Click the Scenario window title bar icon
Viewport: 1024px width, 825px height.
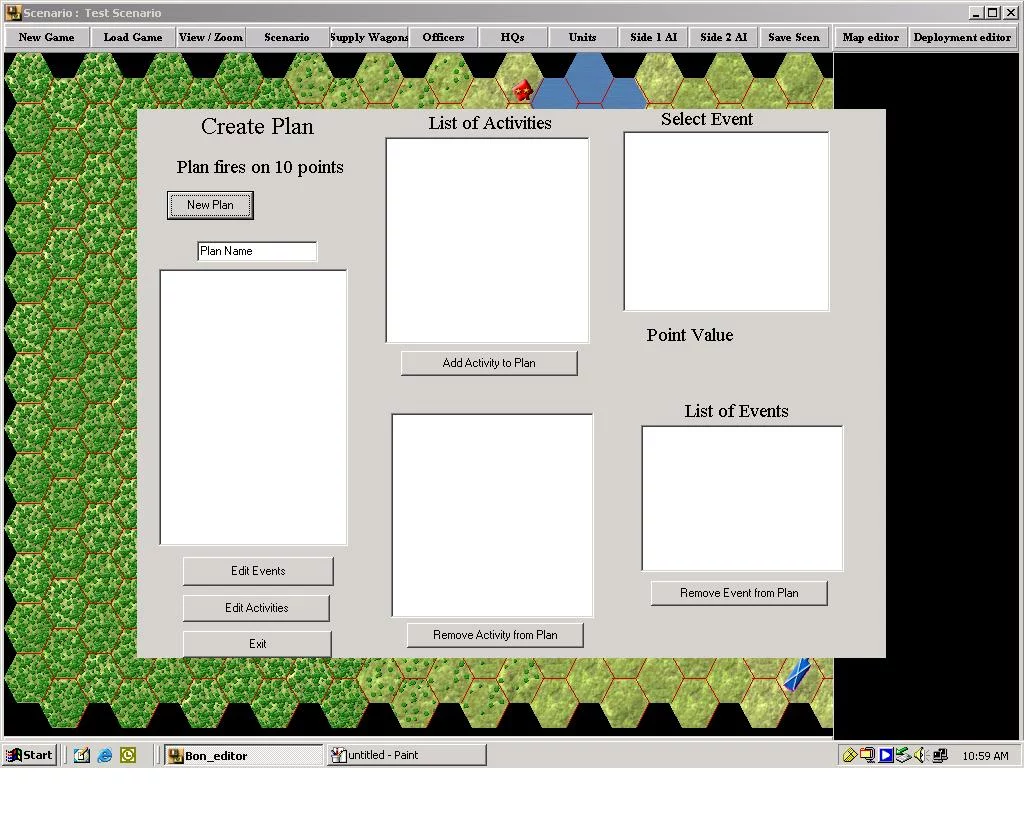tap(13, 12)
